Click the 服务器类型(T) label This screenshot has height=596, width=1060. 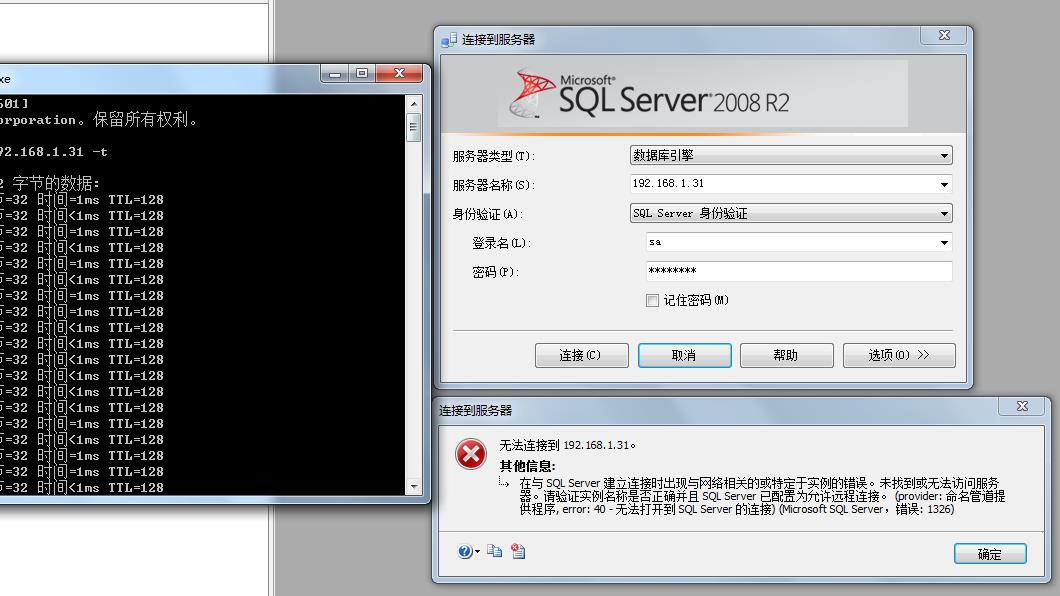(493, 156)
